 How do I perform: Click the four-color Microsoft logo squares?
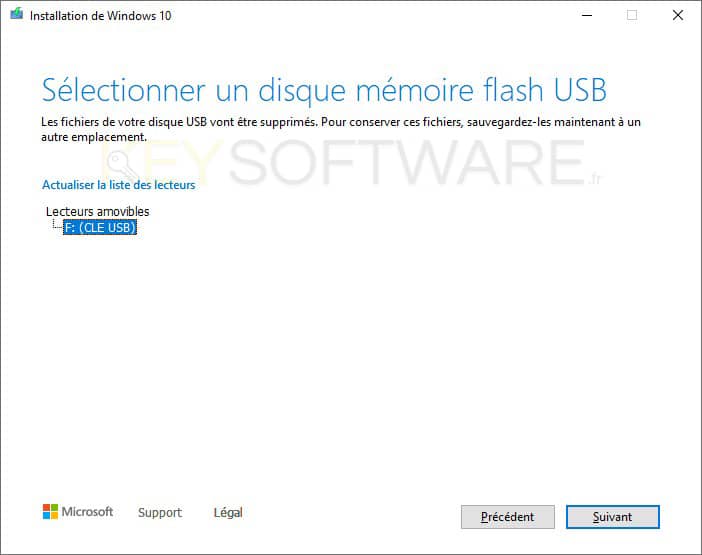50,512
